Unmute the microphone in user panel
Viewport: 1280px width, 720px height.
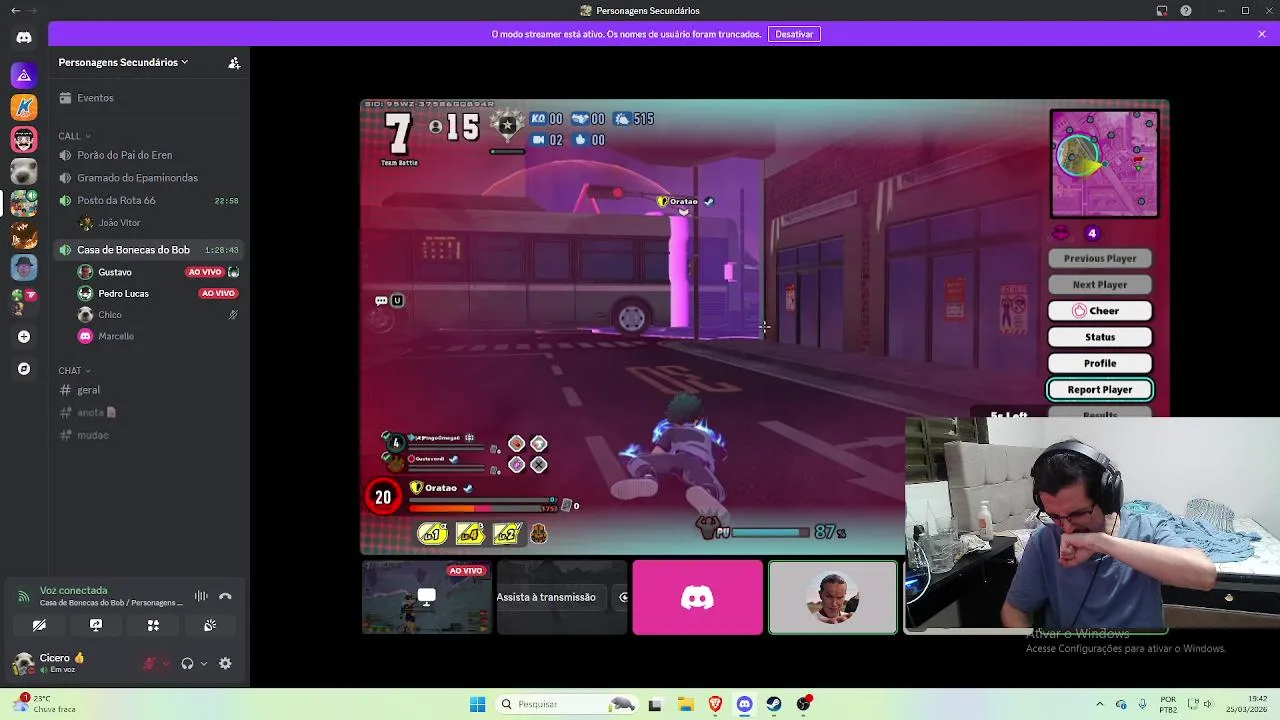point(150,663)
